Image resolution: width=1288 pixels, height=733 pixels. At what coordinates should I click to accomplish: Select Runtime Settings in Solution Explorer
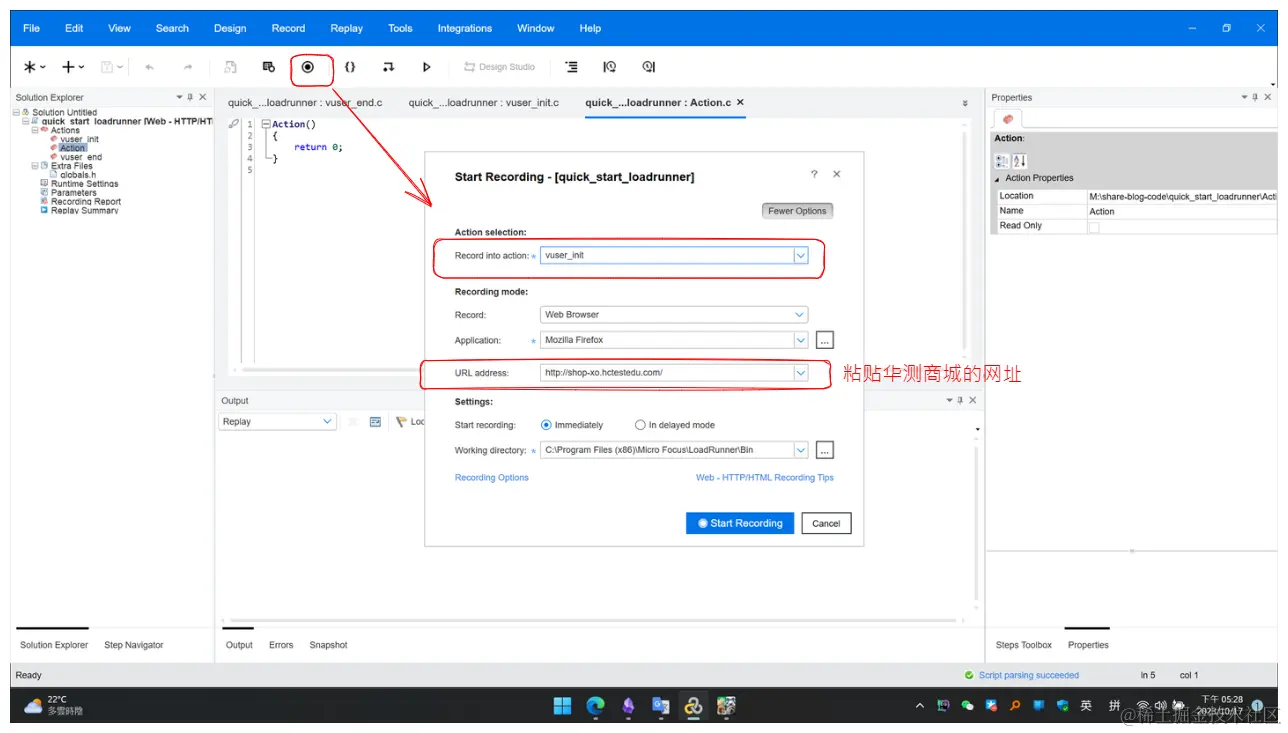(85, 184)
